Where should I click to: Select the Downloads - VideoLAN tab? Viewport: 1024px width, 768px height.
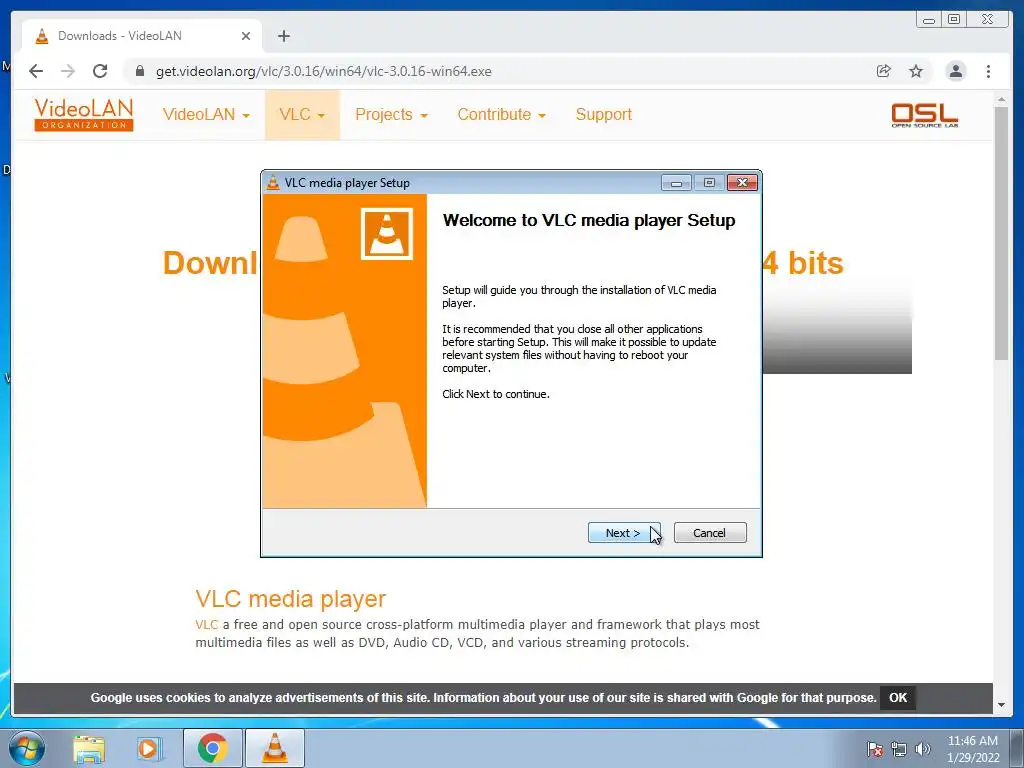pyautogui.click(x=142, y=36)
